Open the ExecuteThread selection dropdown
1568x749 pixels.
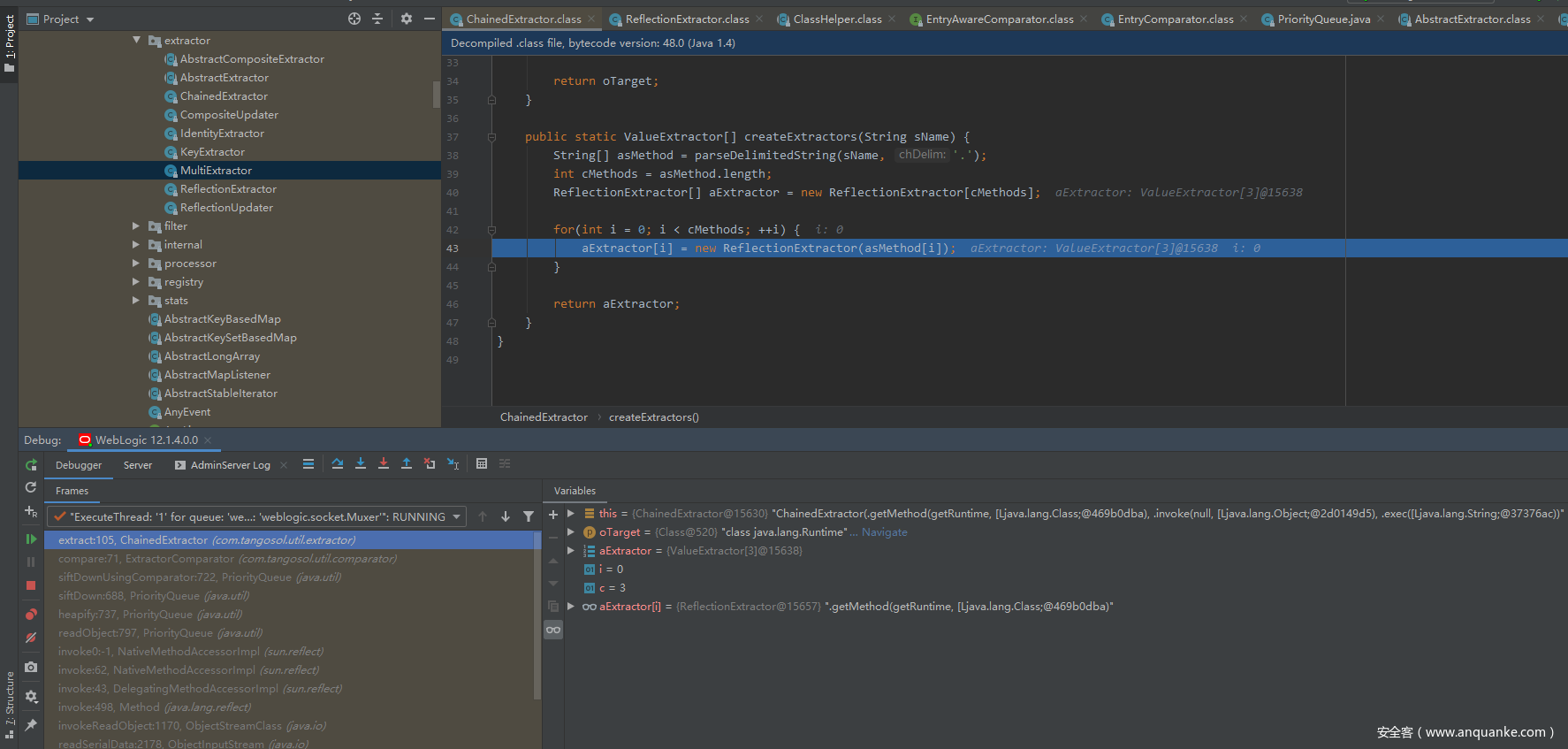click(x=456, y=516)
